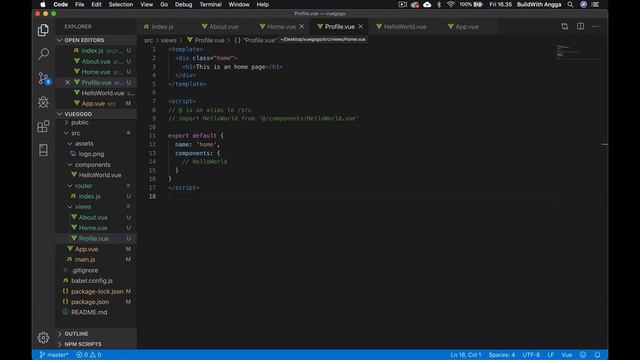Open the Selection menu
The image size is (640, 360).
pyautogui.click(x=120, y=4)
